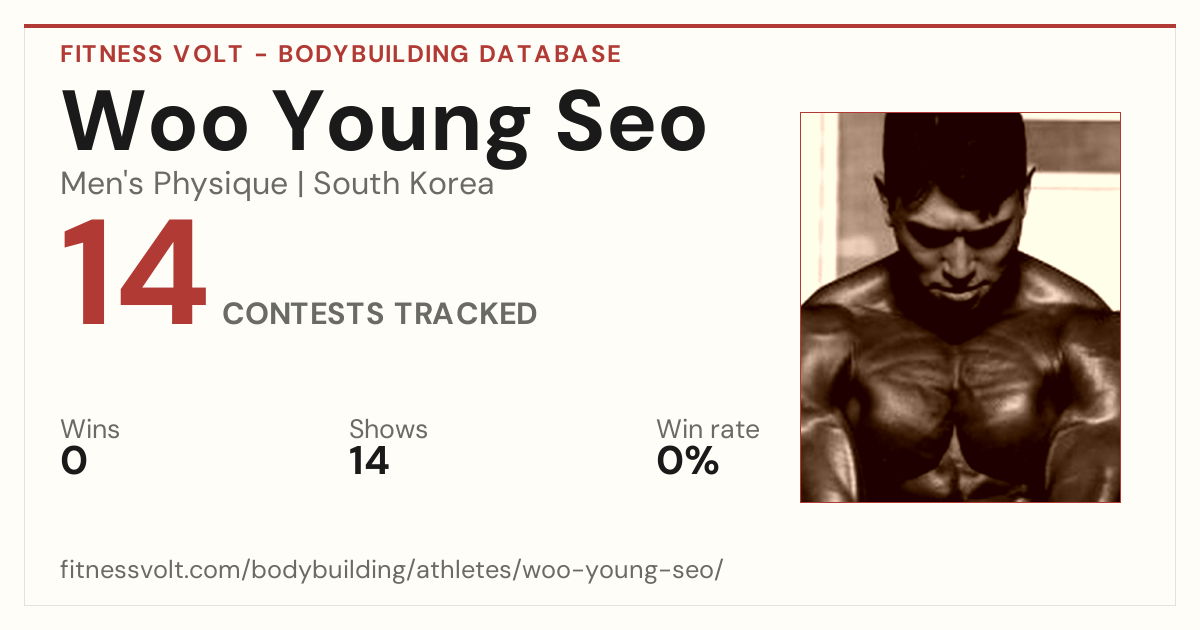Click the athlete photo thumbnail

click(x=960, y=307)
